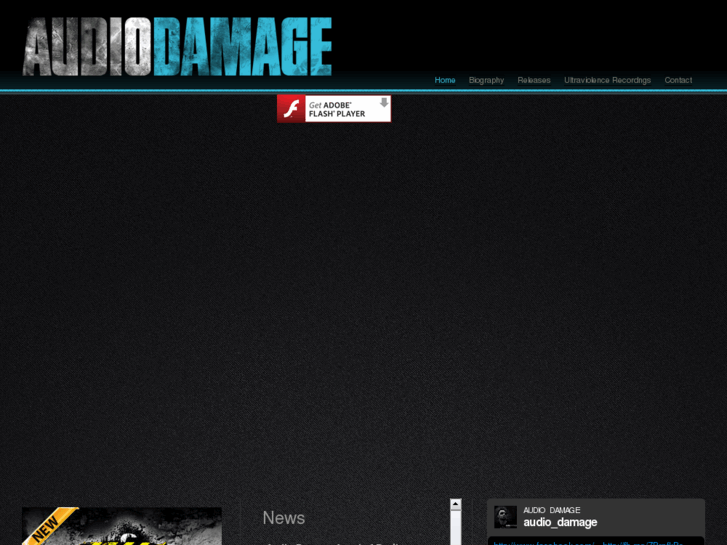Open Ultraviolence Recordings page
727x545 pixels.
pyautogui.click(x=607, y=80)
